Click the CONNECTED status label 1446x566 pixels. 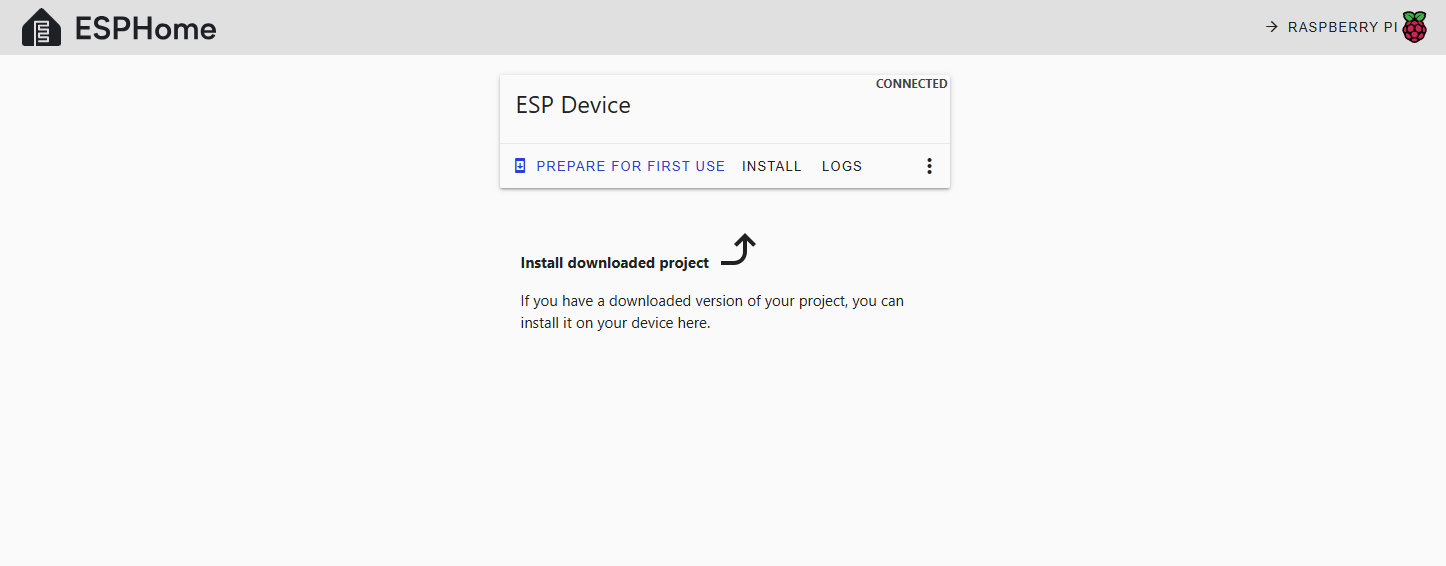(911, 84)
